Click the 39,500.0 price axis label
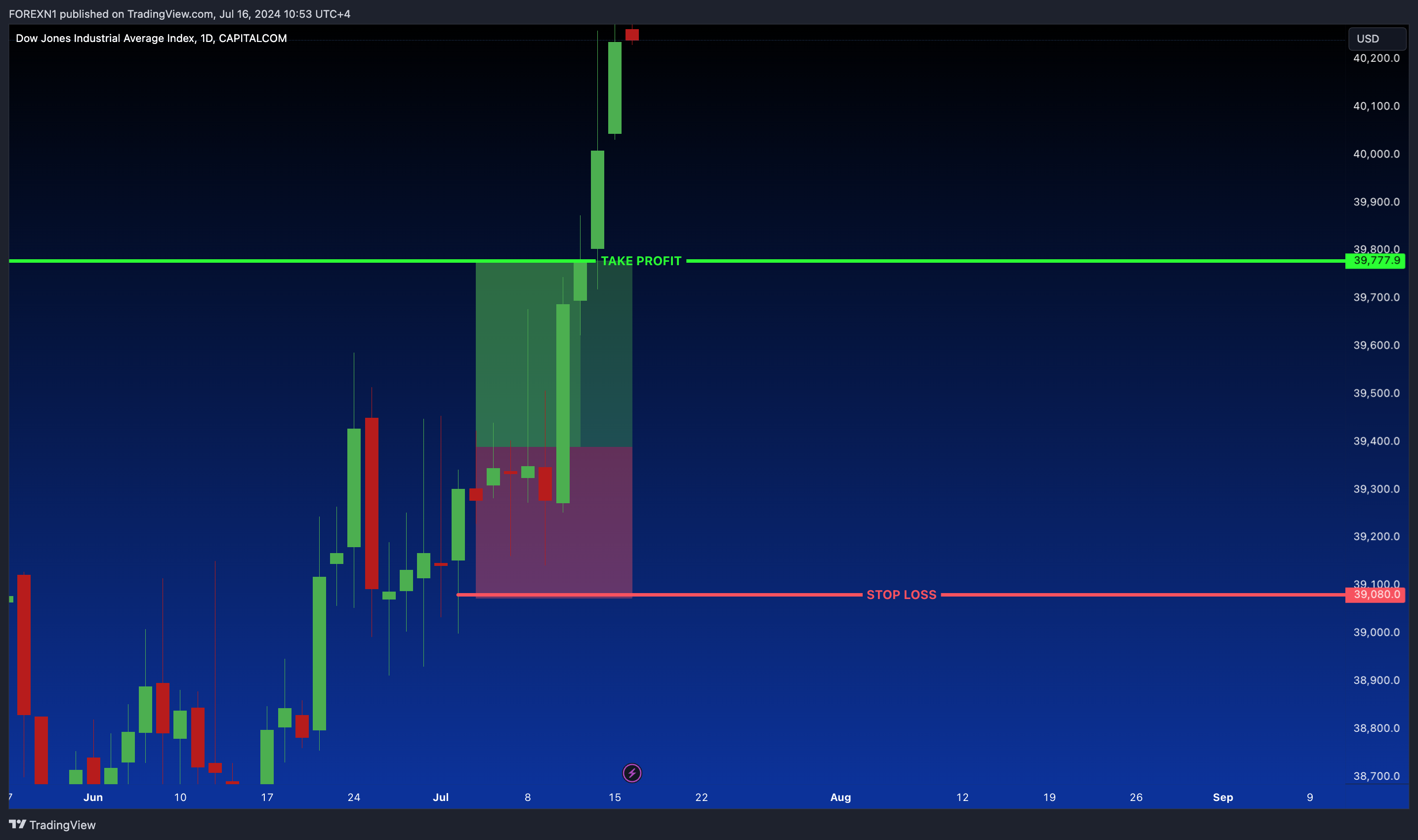The width and height of the screenshot is (1418, 840). pyautogui.click(x=1376, y=394)
